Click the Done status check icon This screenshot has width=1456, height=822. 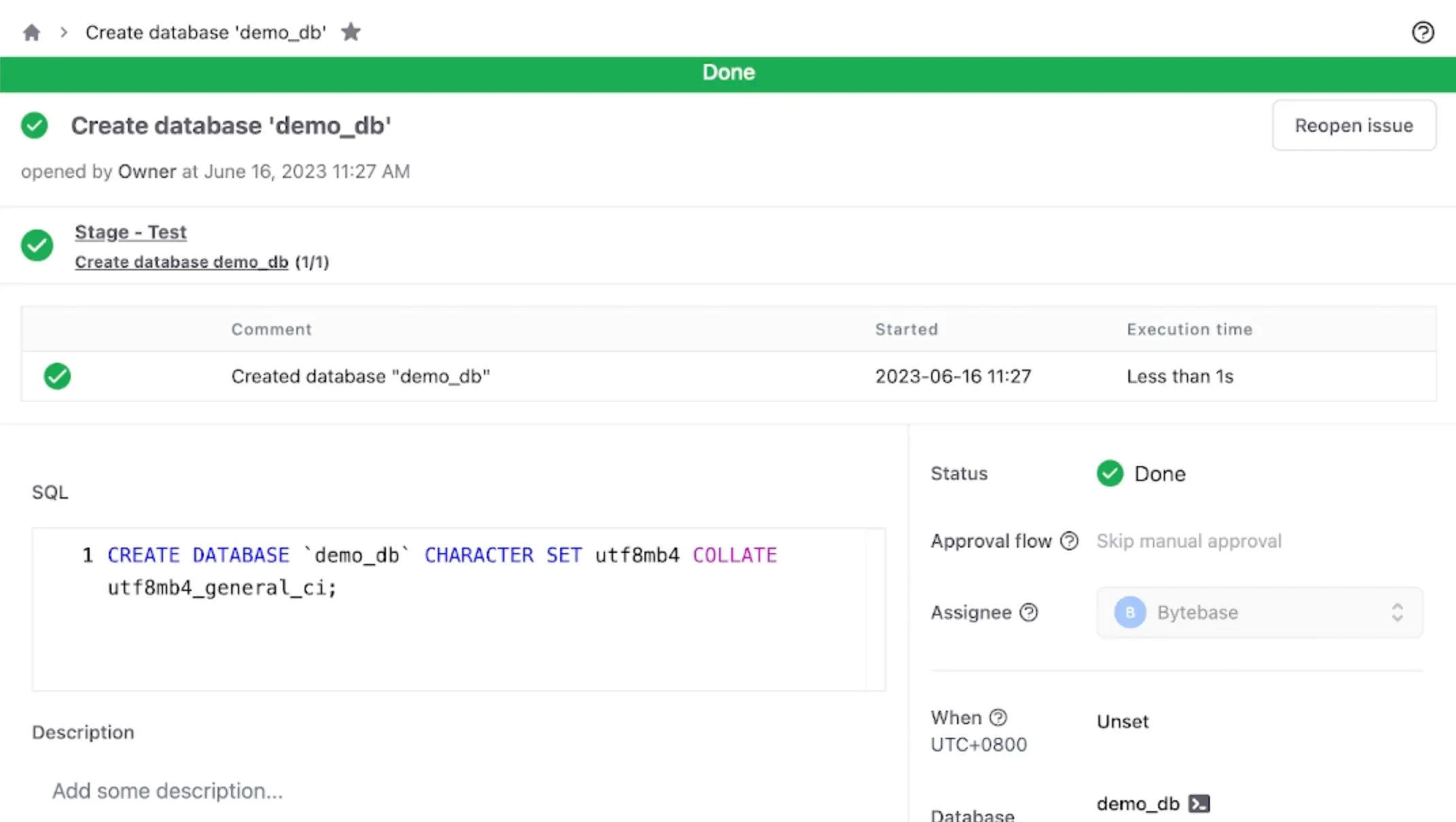click(x=1110, y=473)
